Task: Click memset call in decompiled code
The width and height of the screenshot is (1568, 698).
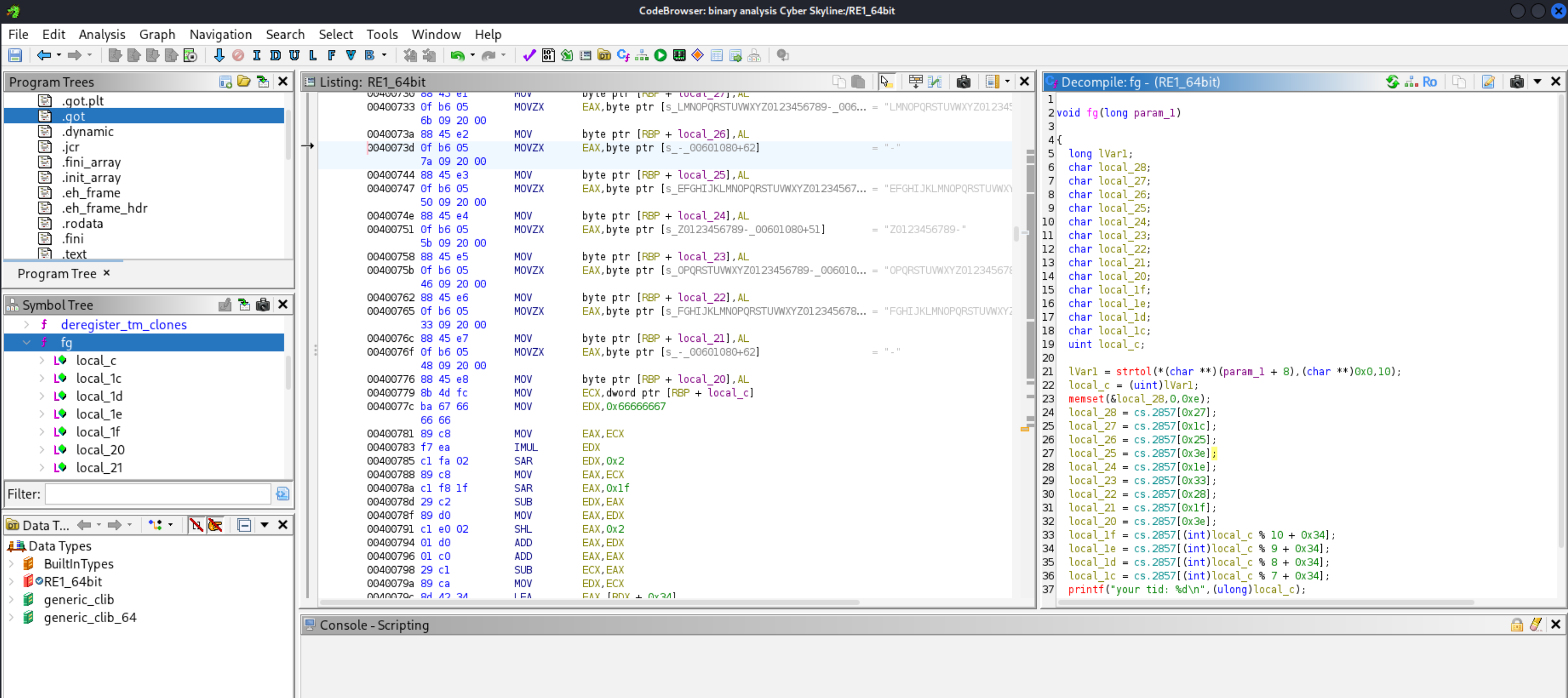Action: pyautogui.click(x=1086, y=399)
